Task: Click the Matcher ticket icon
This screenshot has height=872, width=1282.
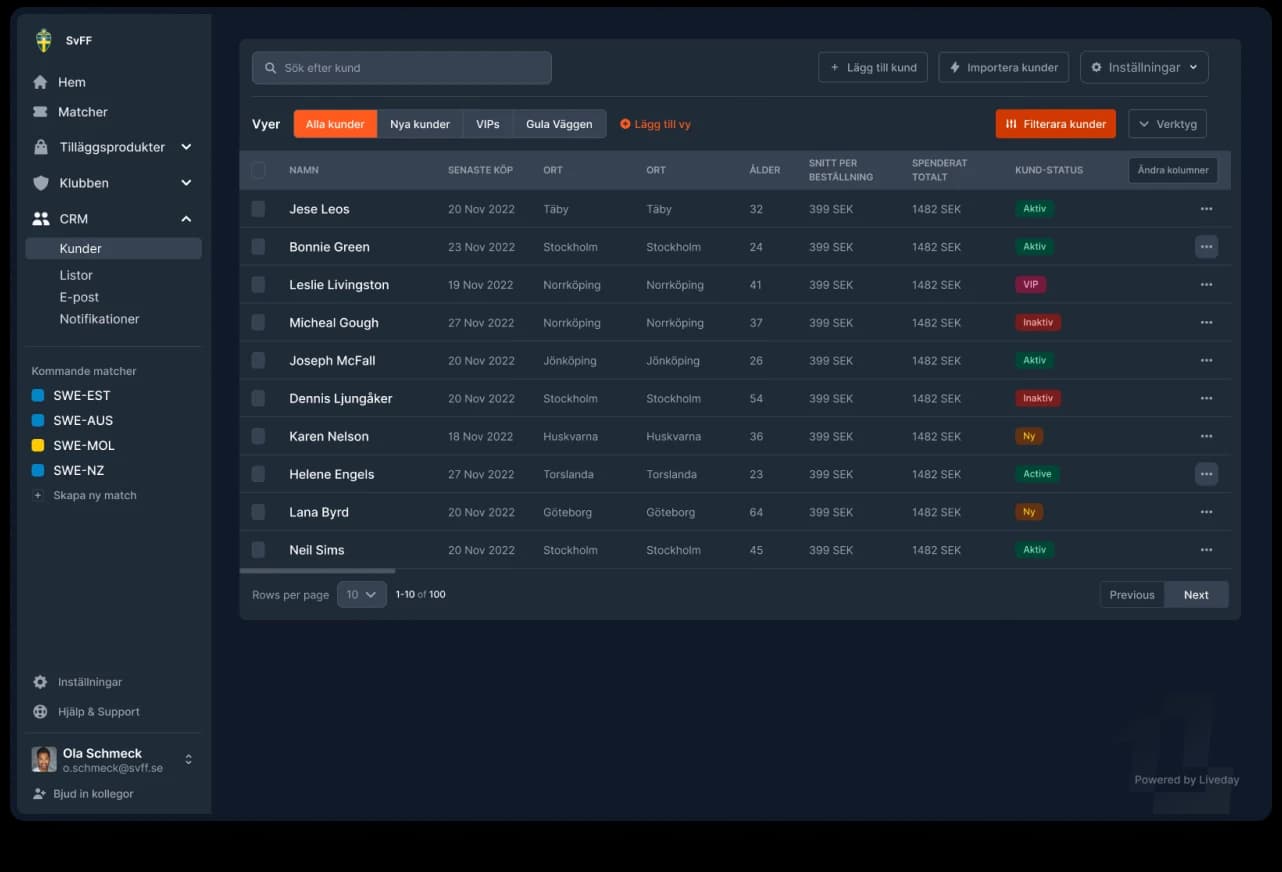Action: [40, 112]
